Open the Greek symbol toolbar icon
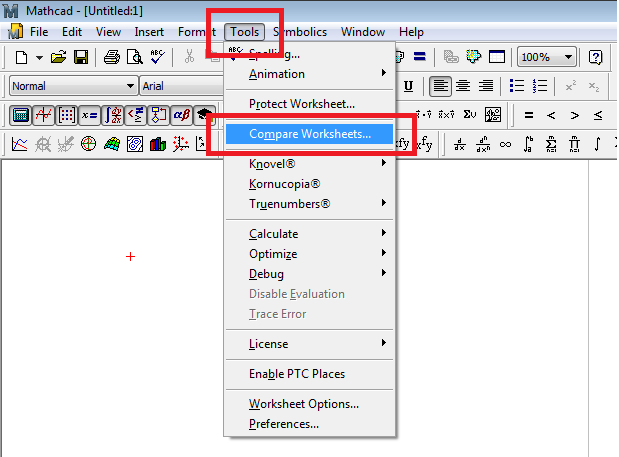Image resolution: width=619 pixels, height=457 pixels. 182,115
